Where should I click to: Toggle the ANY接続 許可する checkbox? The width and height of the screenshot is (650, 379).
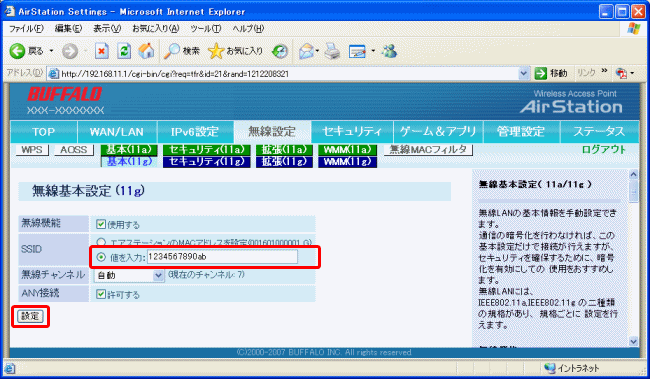(x=101, y=294)
